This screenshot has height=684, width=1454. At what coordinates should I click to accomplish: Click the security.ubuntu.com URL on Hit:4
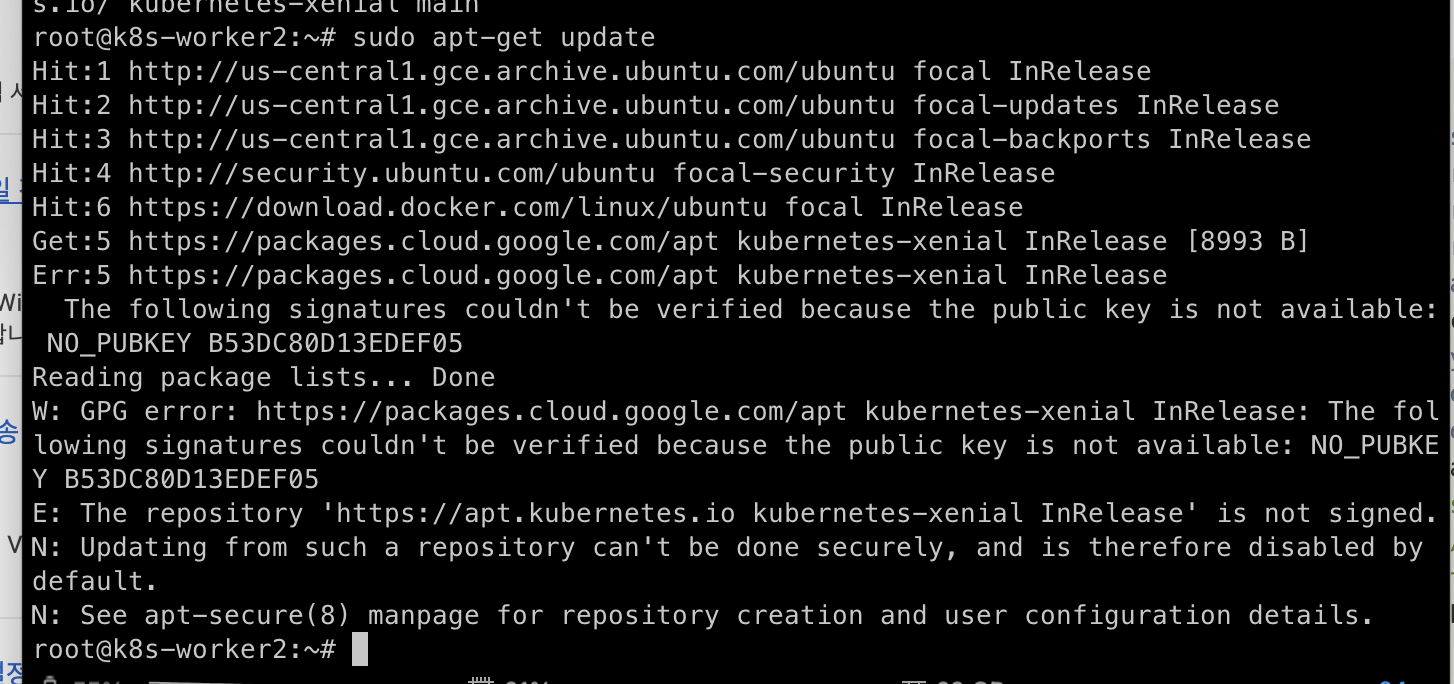[392, 173]
